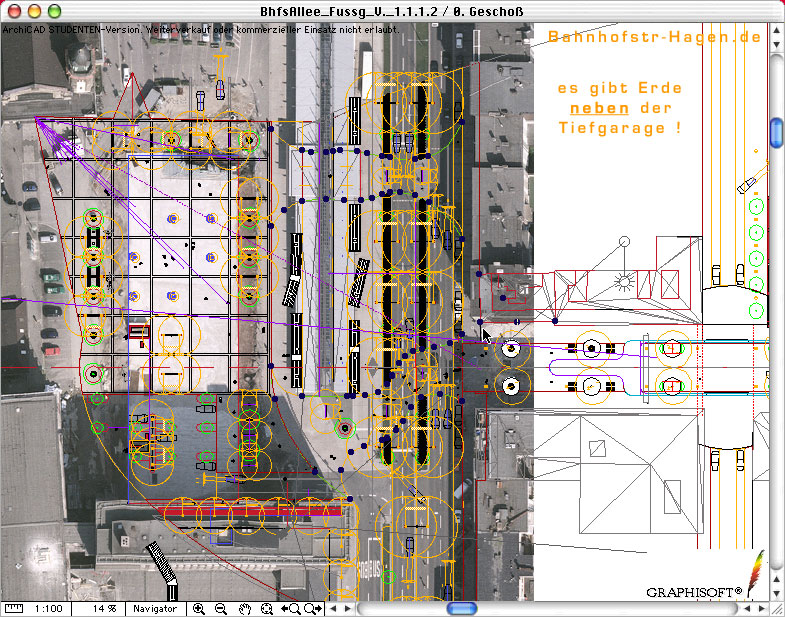
Task: Select the hand pan tool
Action: click(244, 608)
